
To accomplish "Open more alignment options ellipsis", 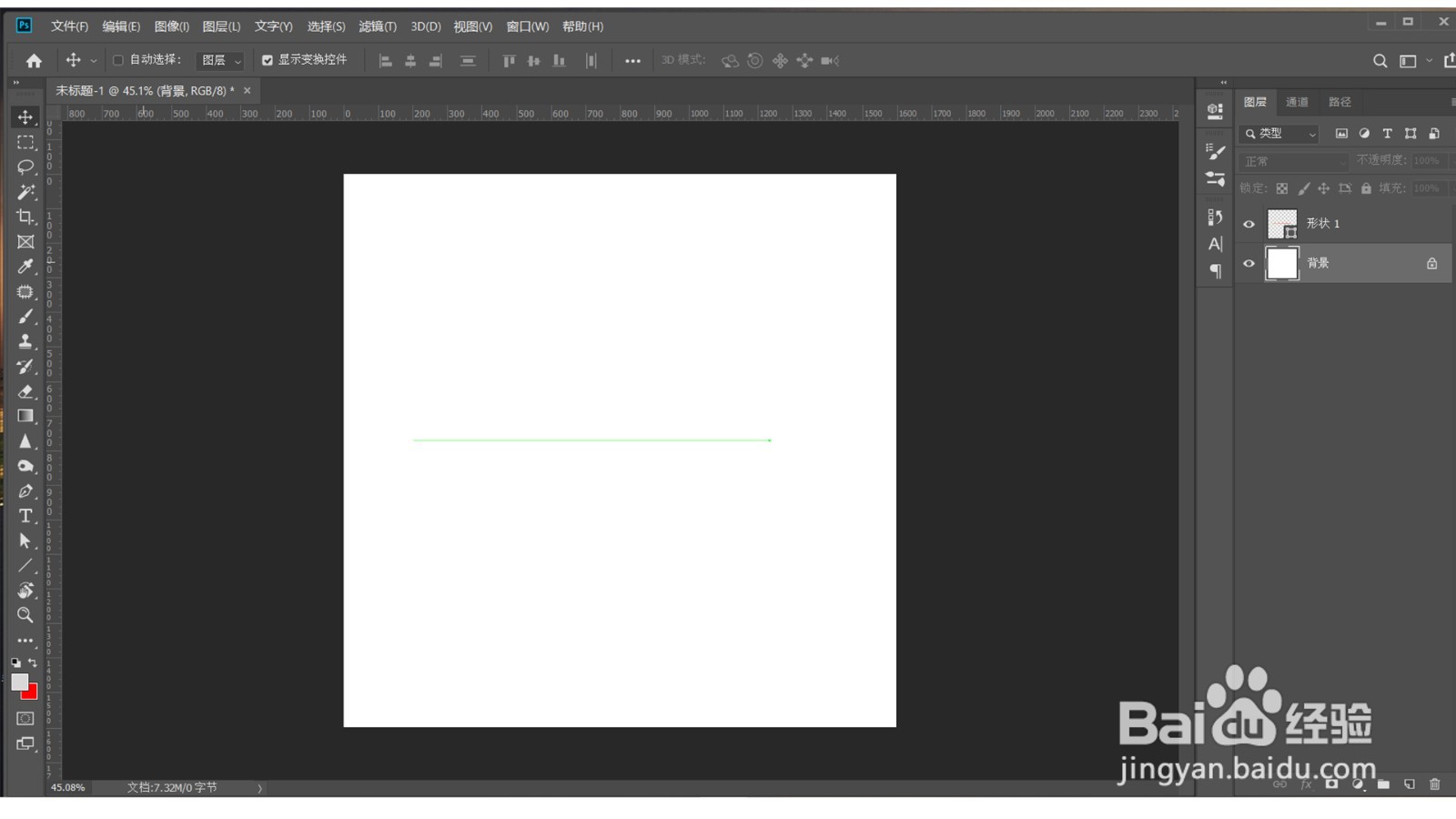I will tap(632, 61).
